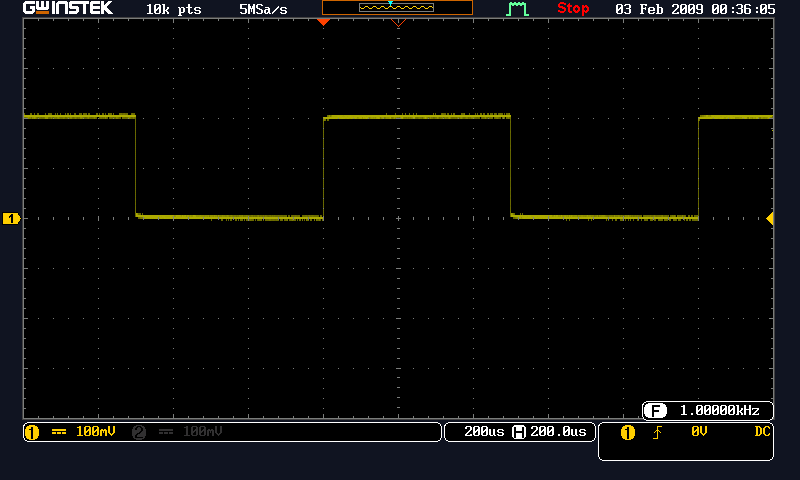Open the 200us time base setting

pyautogui.click(x=484, y=432)
